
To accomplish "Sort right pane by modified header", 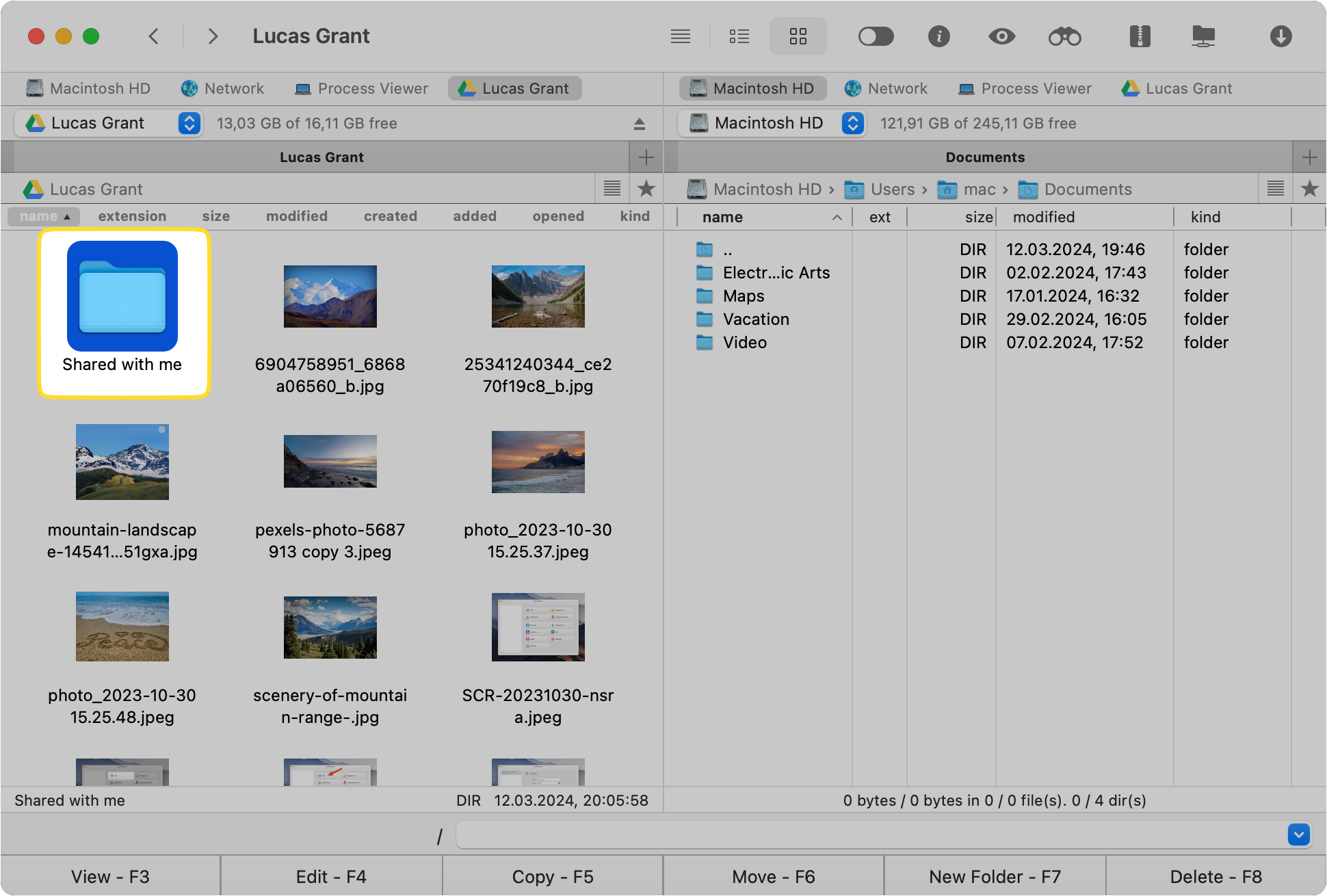I will click(1084, 217).
